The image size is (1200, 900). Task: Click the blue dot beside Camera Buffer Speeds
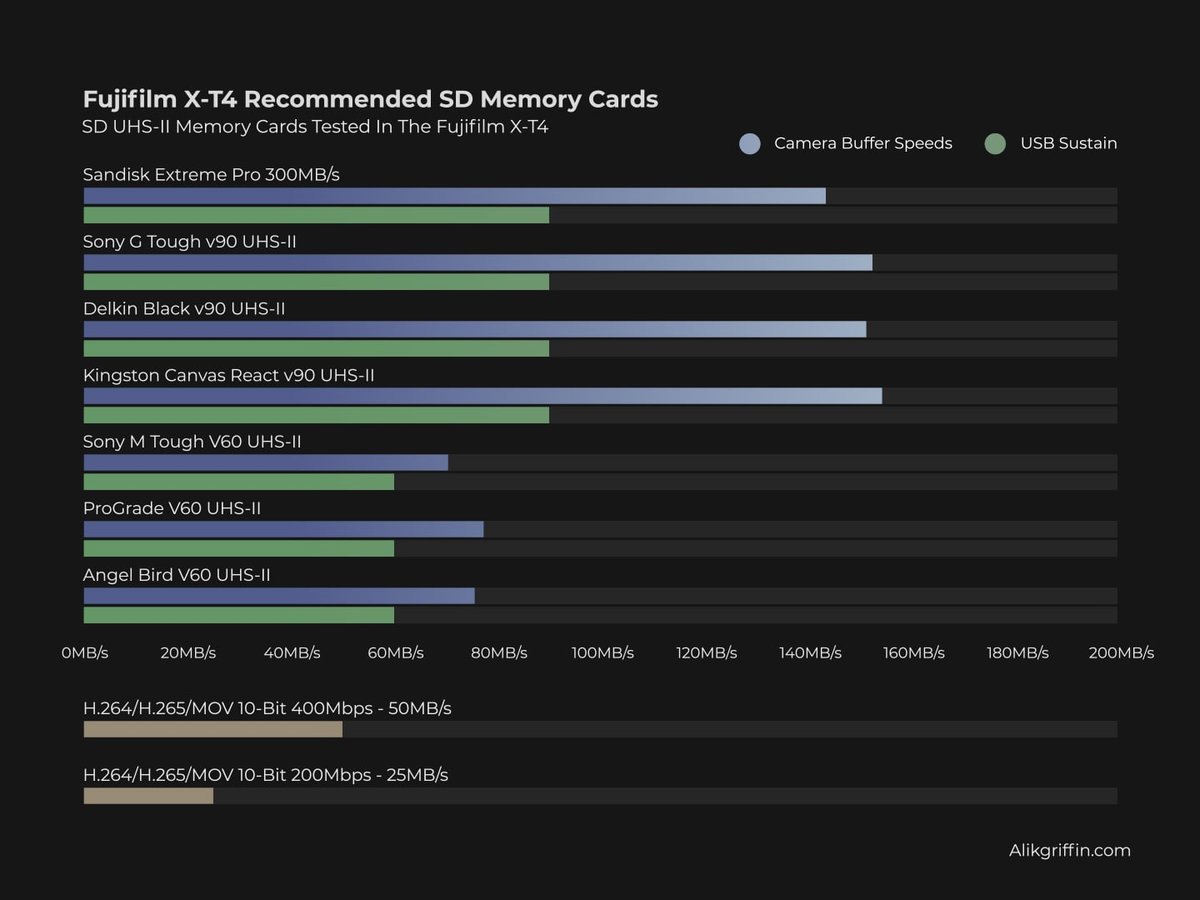tap(749, 143)
